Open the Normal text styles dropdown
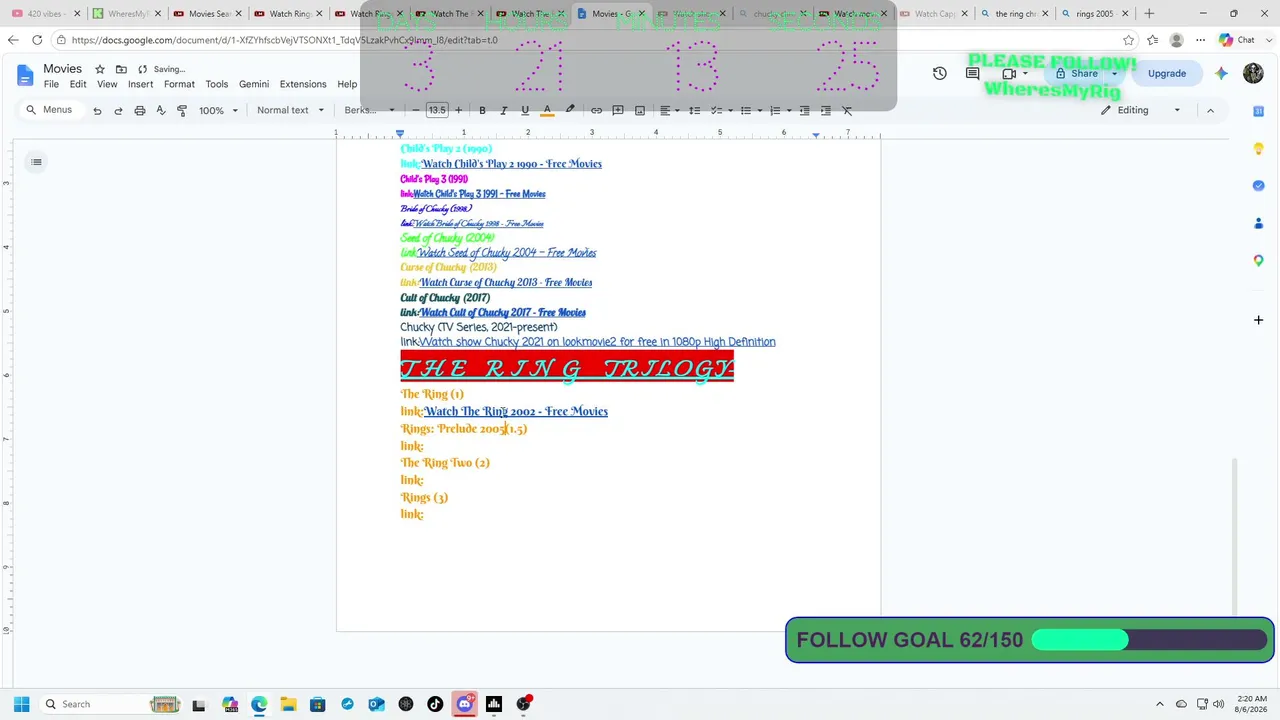Viewport: 1280px width, 720px height. 290,110
